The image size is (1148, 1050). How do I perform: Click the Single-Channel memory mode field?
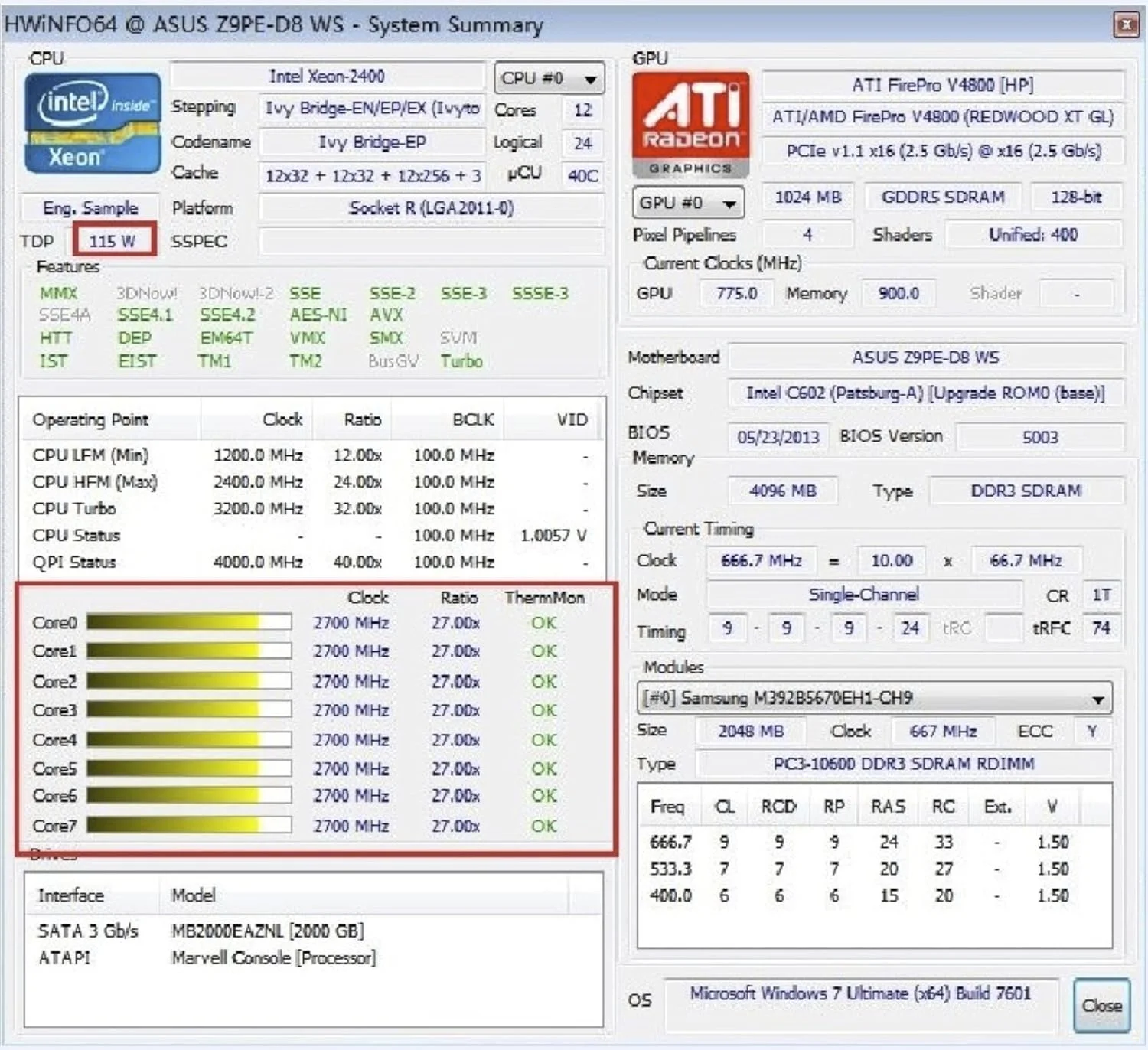(865, 595)
